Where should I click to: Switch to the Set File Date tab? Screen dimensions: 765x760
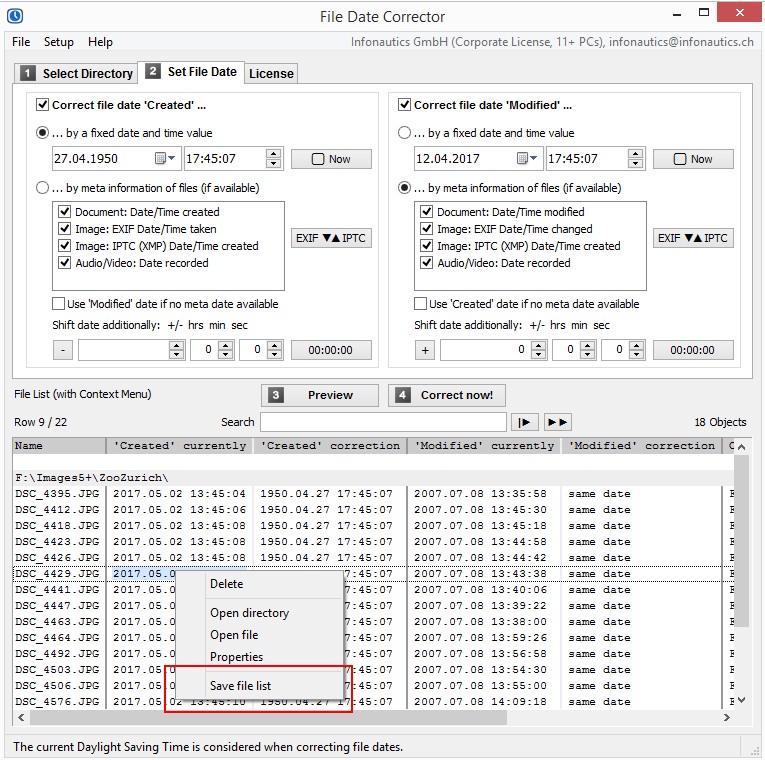pos(191,72)
